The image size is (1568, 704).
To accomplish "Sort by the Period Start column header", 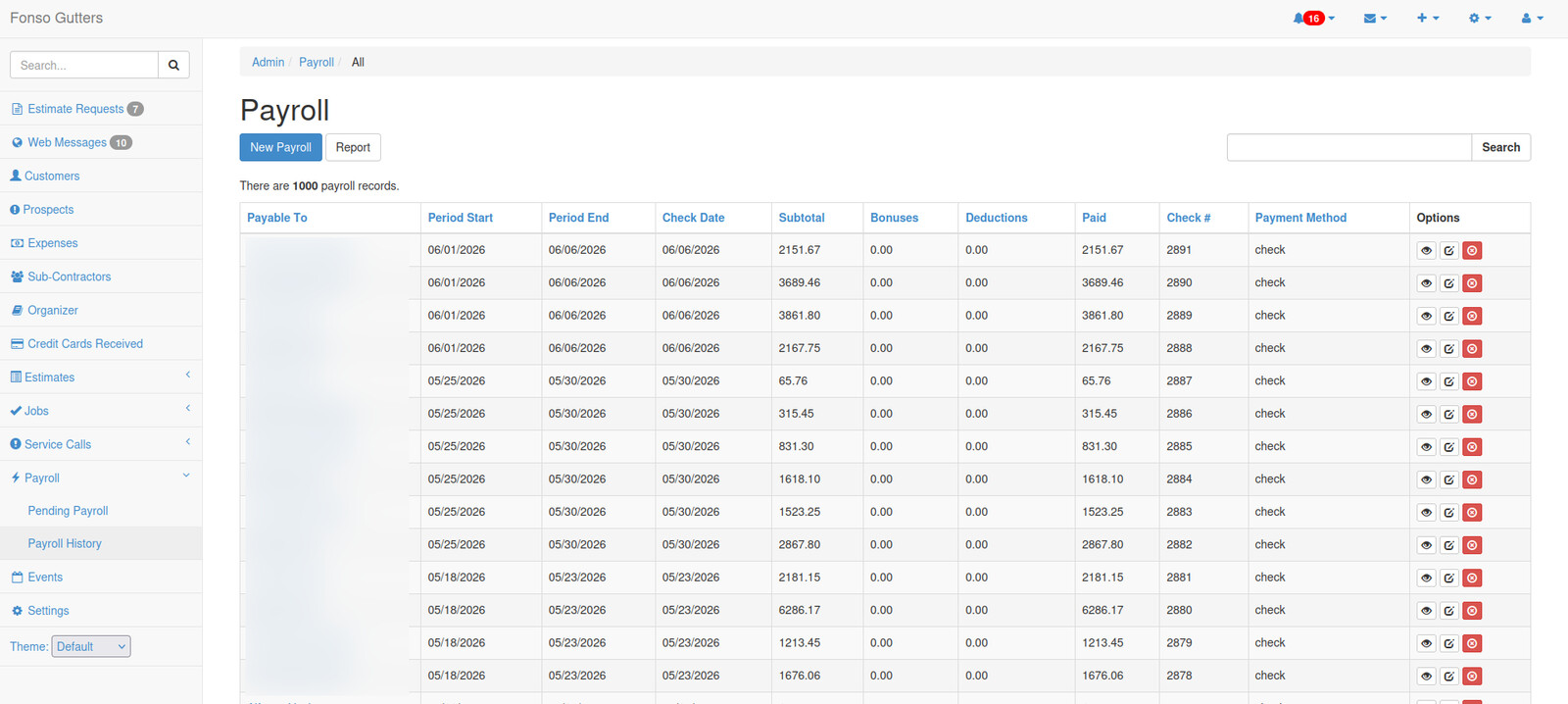I will 460,218.
